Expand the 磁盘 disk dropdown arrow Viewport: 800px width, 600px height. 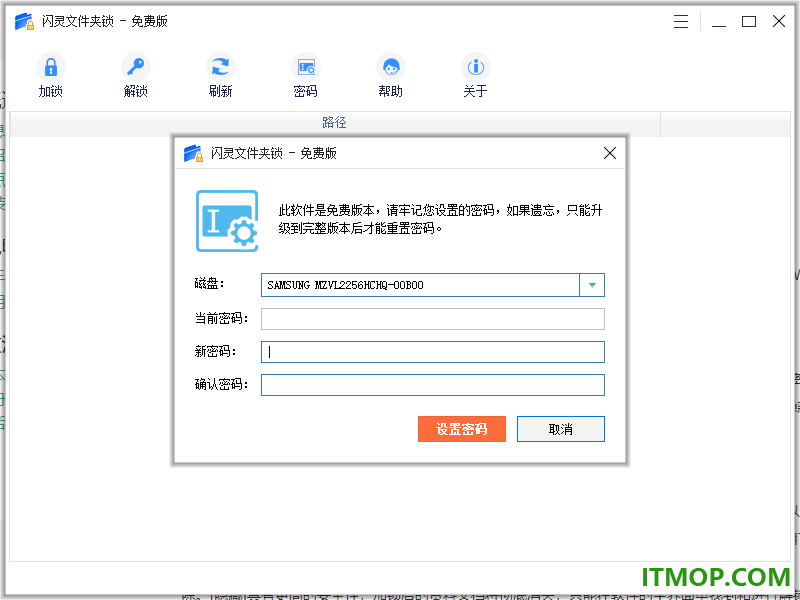pyautogui.click(x=592, y=285)
